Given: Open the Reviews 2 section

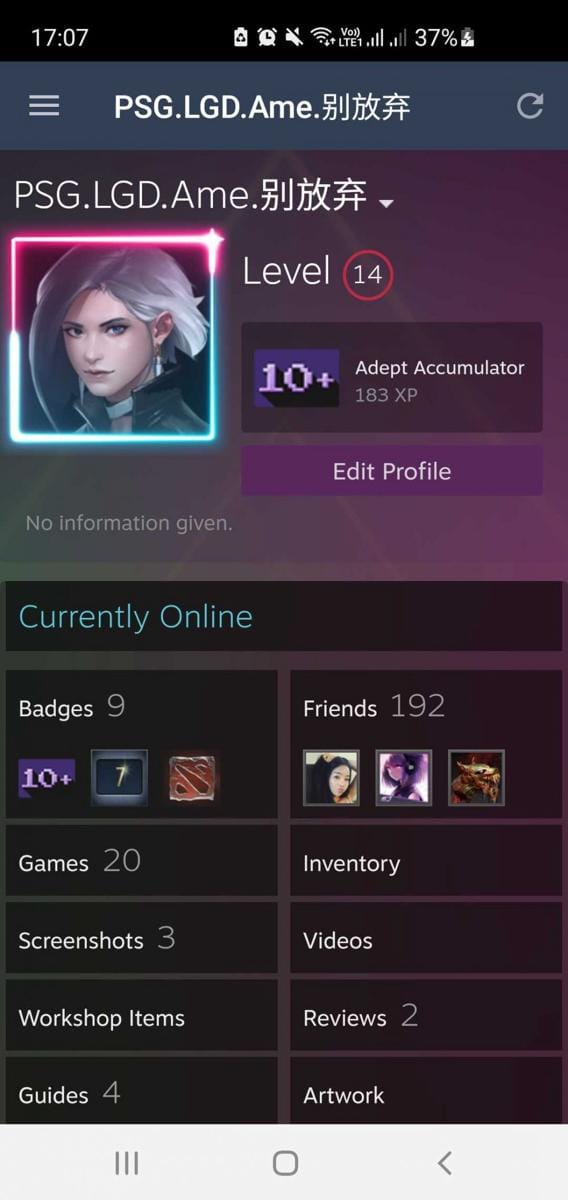Looking at the screenshot, I should [x=426, y=1016].
